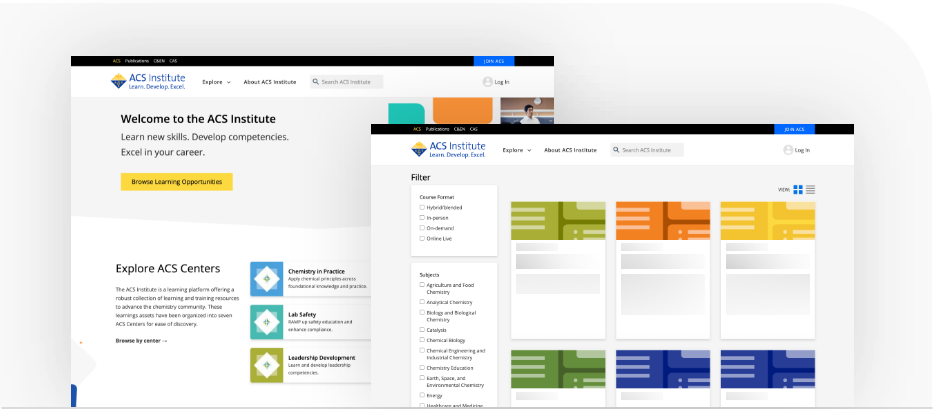
Task: Enable the On-demand course format filter
Action: (x=422, y=228)
